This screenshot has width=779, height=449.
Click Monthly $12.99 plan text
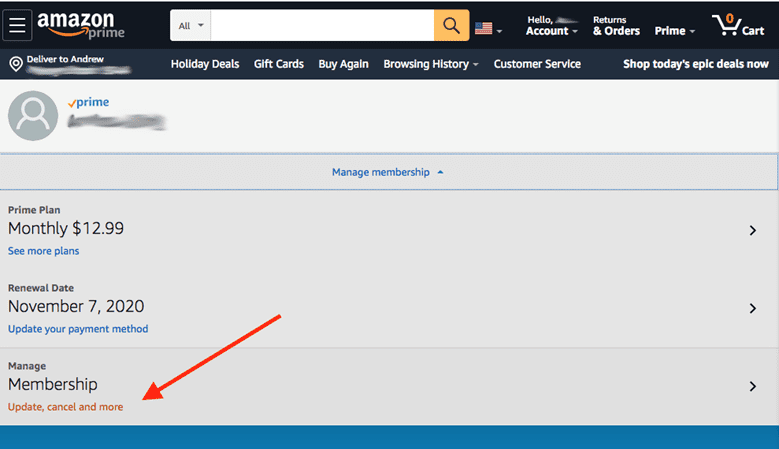(66, 228)
